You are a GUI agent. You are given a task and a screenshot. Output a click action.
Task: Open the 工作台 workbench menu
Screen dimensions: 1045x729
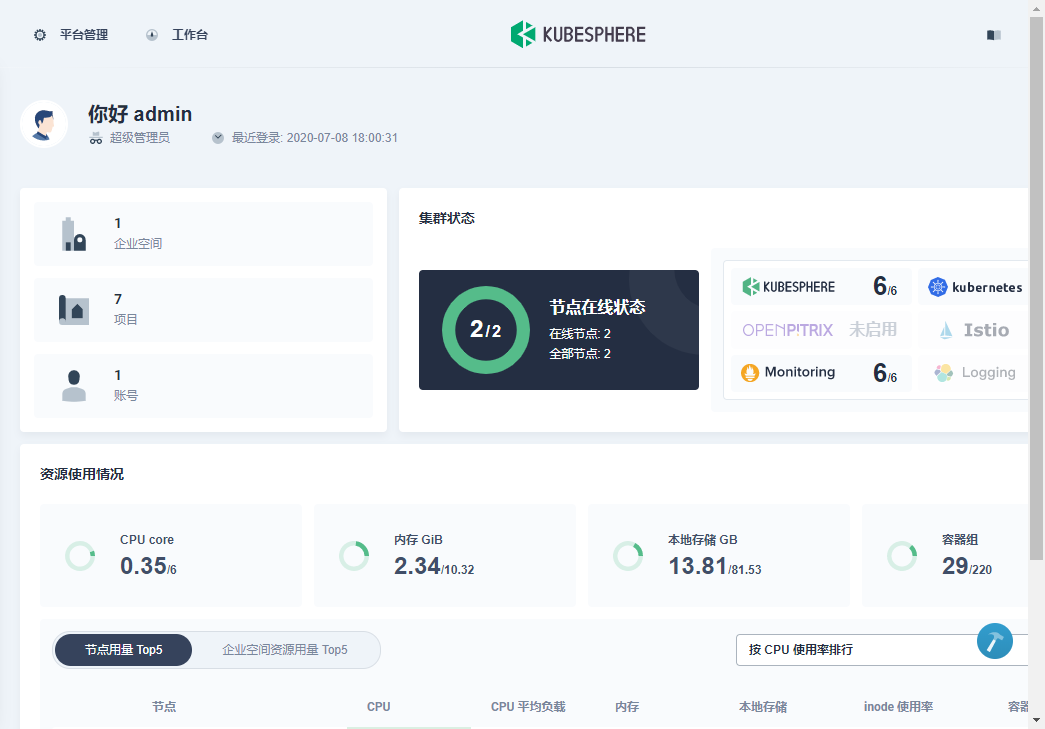click(177, 35)
